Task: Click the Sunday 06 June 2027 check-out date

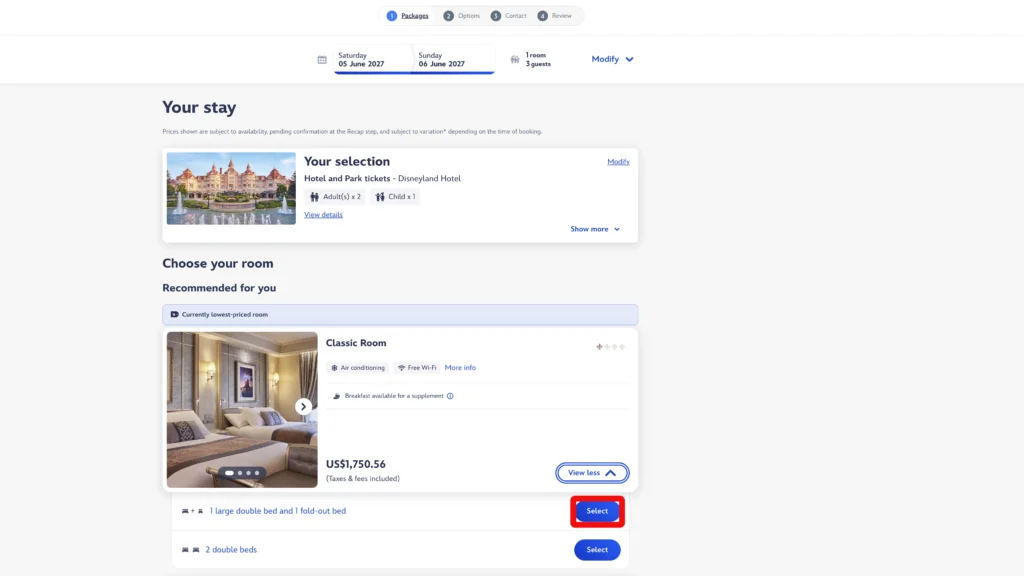Action: click(454, 59)
